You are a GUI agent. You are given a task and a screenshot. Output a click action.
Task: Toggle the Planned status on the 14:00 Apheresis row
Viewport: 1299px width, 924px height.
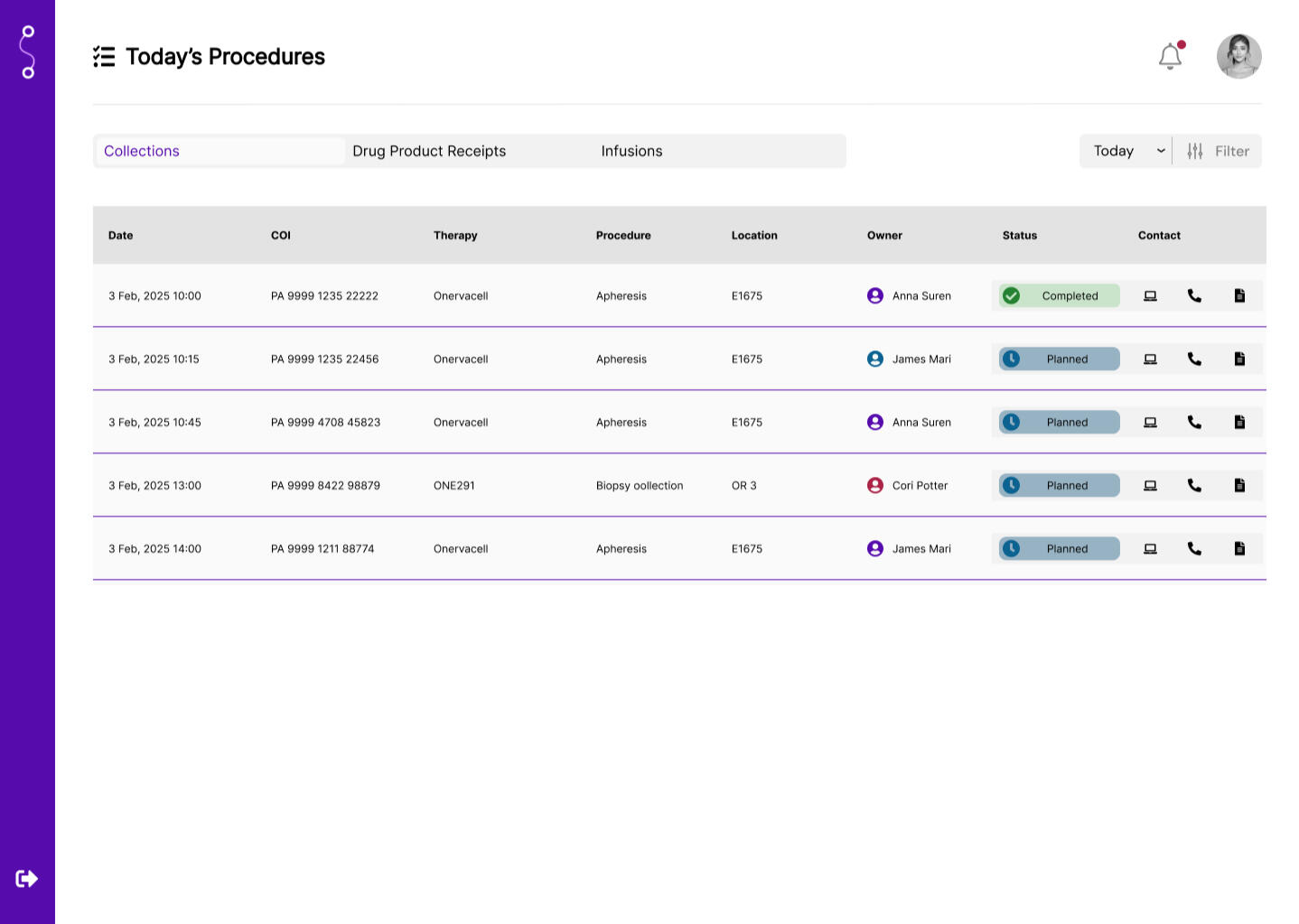click(x=1057, y=548)
